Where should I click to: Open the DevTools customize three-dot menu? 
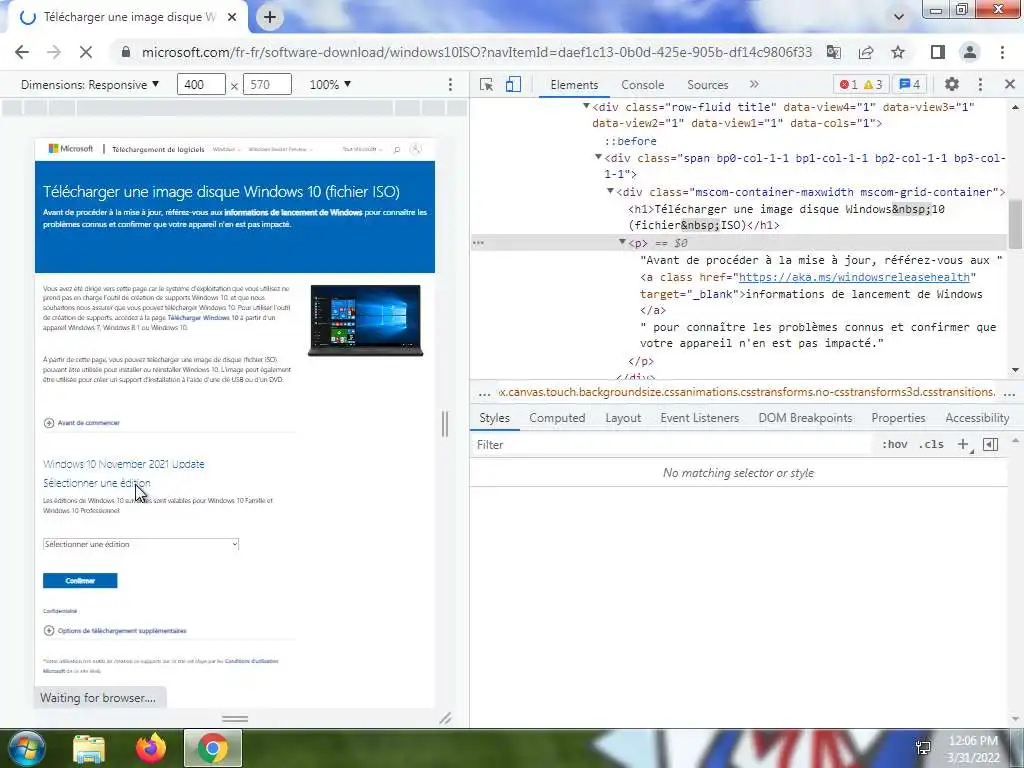[x=980, y=84]
